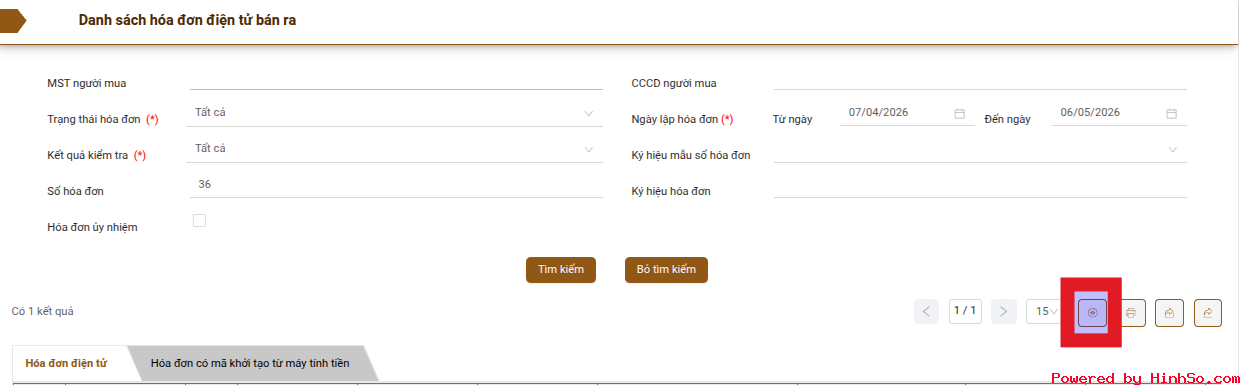Switch to the Hóa đơn điện tử tab
Screen dimensions: 1241x385
coord(67,363)
